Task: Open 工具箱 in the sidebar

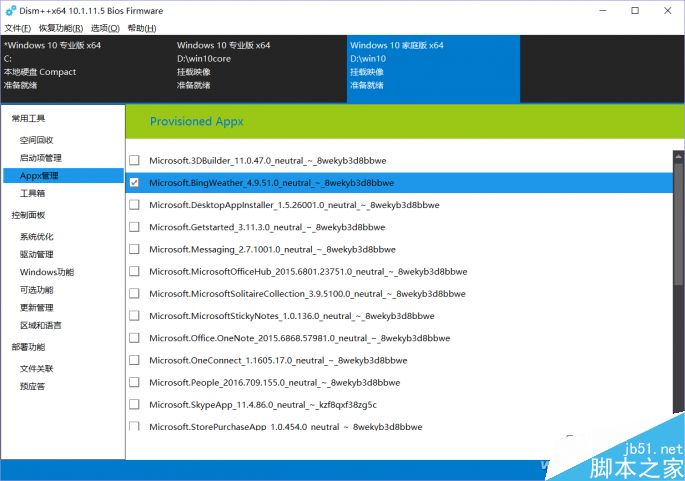Action: click(32, 193)
